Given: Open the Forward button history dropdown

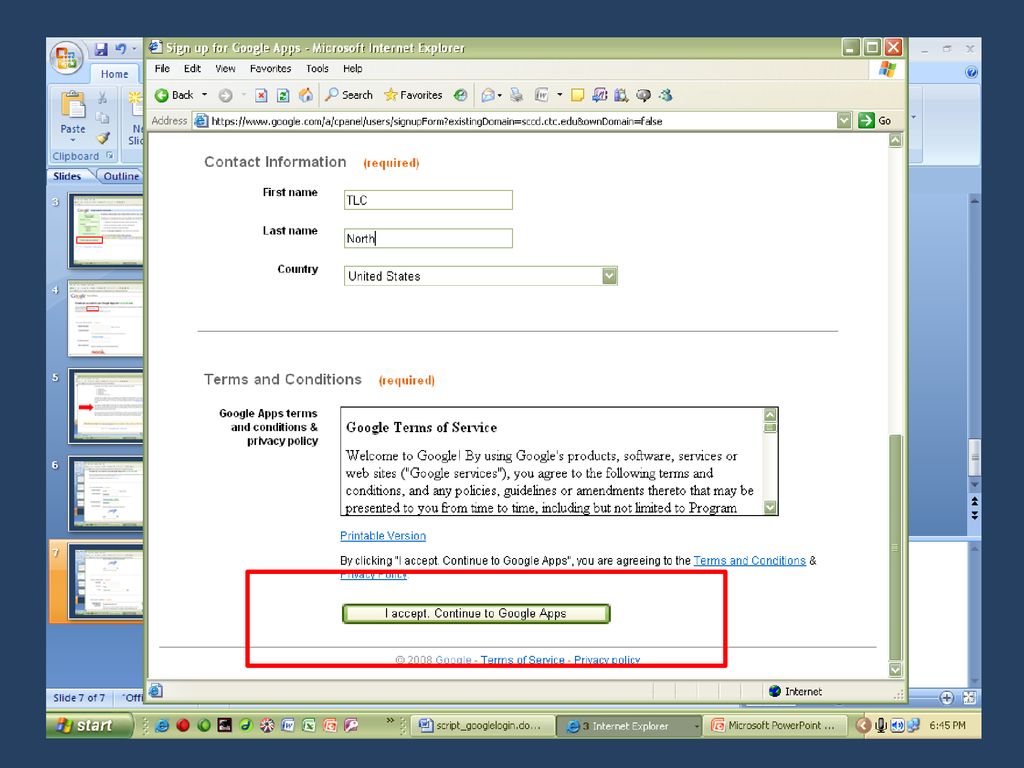Looking at the screenshot, I should pos(244,95).
